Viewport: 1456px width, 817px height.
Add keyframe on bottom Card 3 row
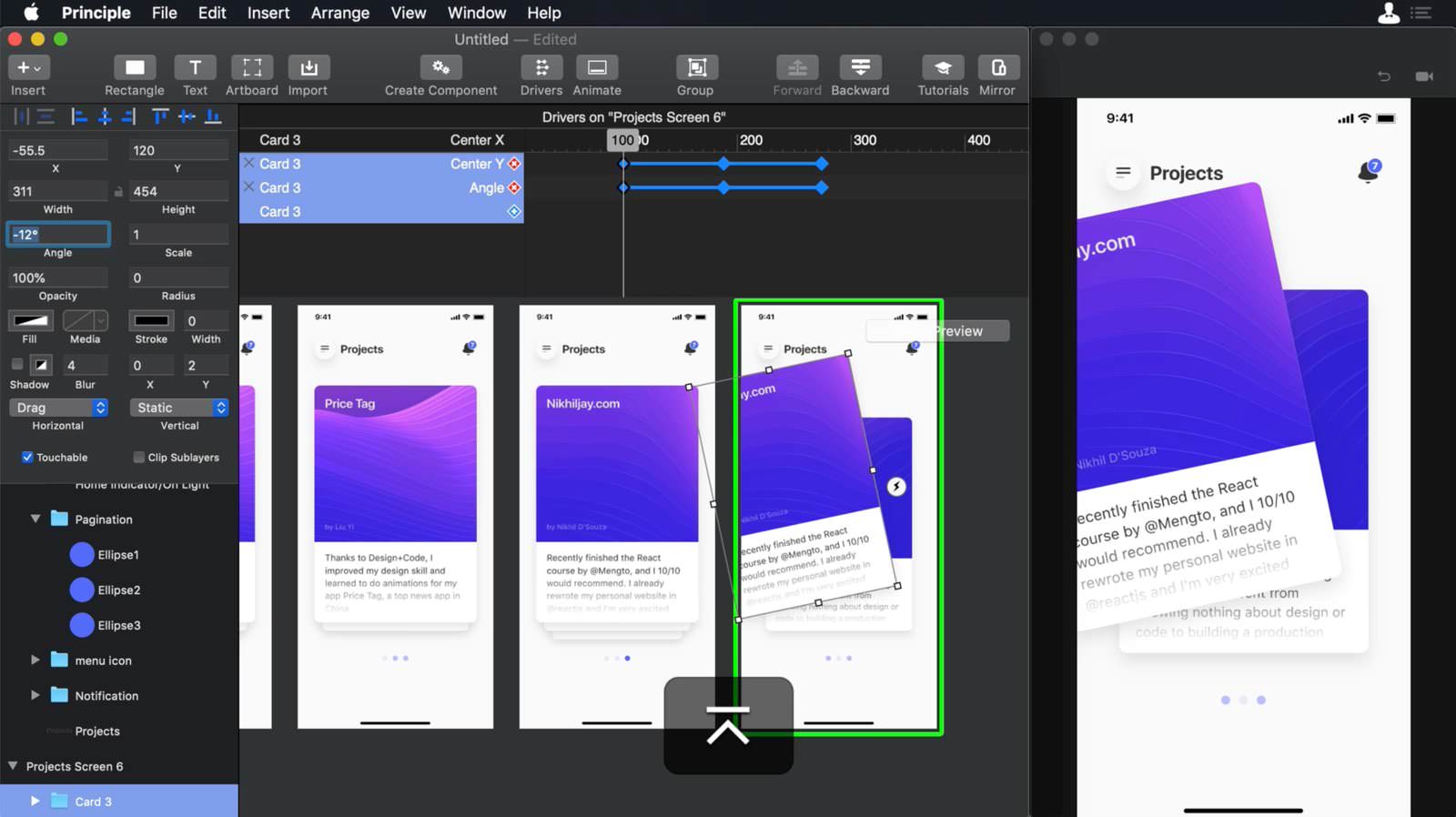tap(514, 211)
